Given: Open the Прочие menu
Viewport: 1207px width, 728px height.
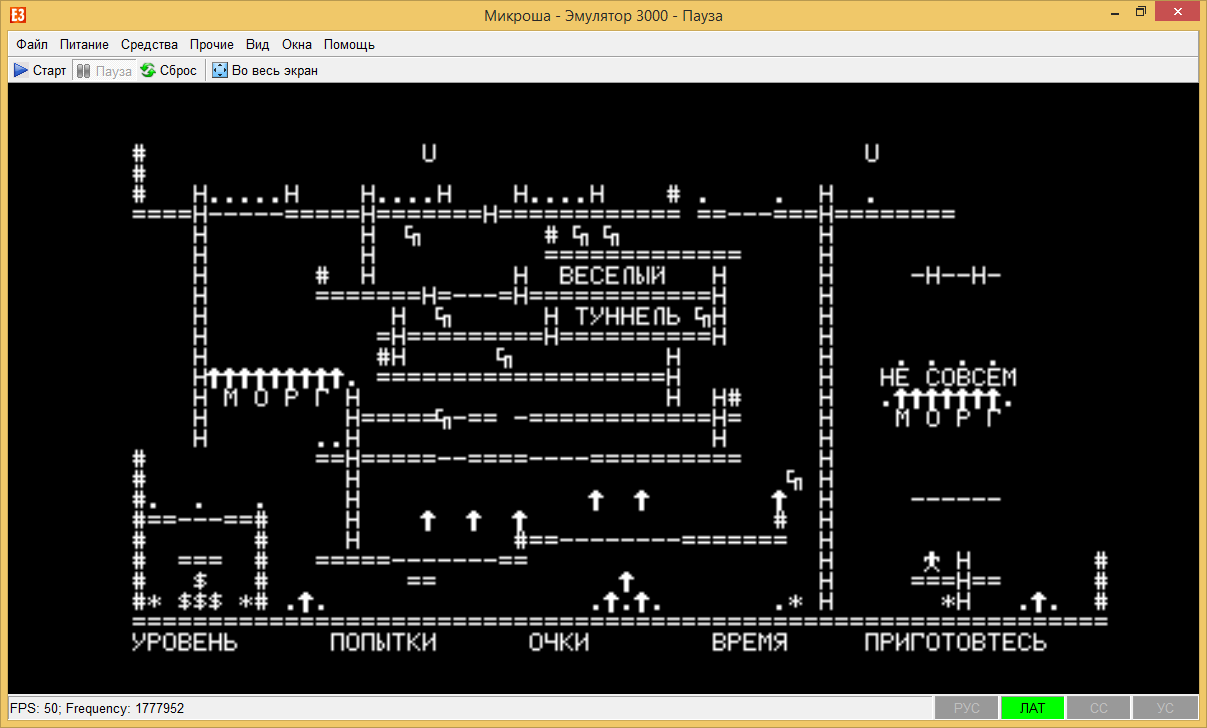Looking at the screenshot, I should pos(211,44).
